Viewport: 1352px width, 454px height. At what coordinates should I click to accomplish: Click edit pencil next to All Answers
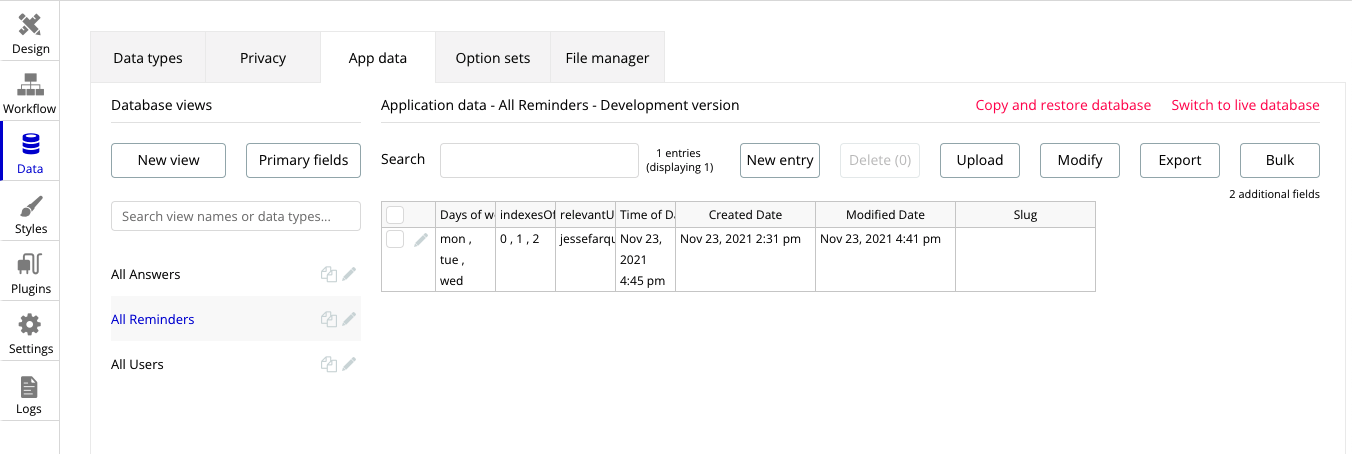(349, 274)
